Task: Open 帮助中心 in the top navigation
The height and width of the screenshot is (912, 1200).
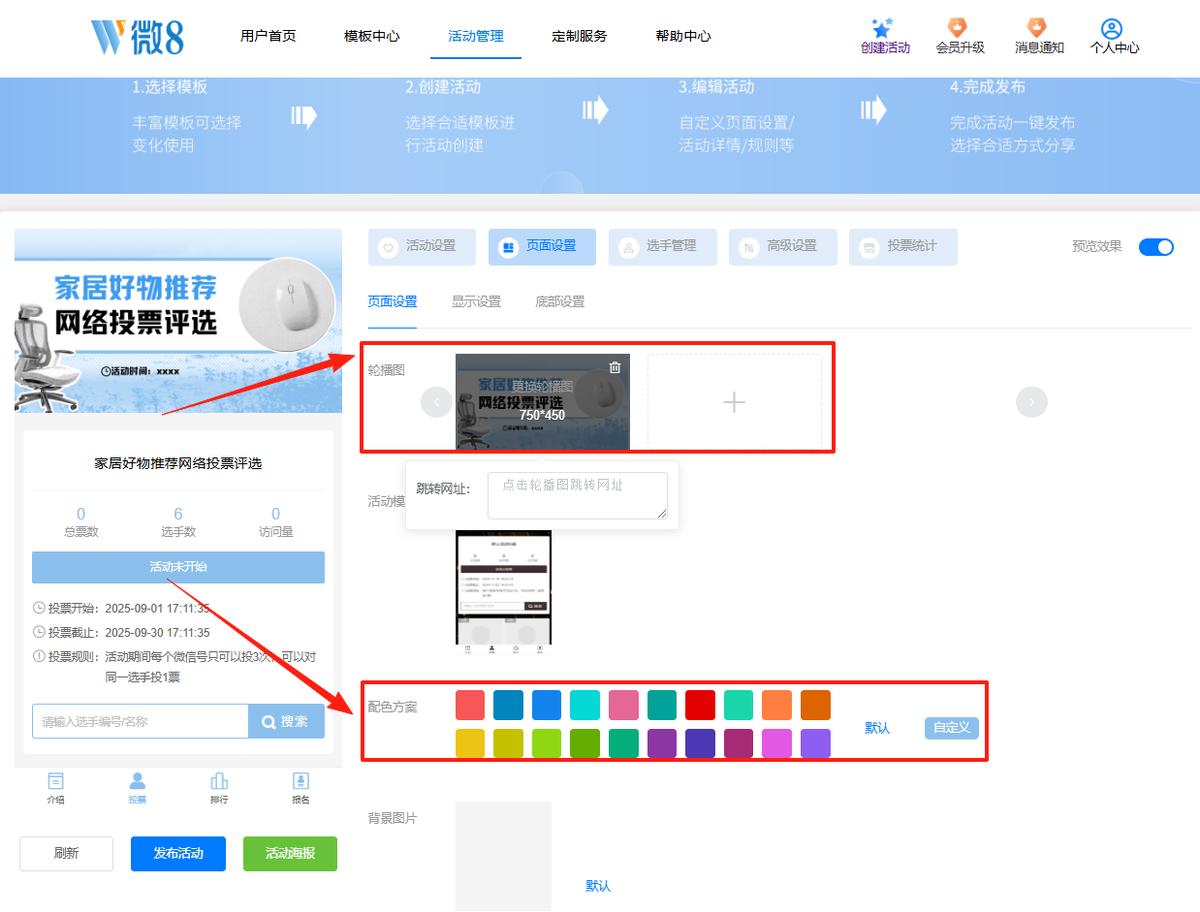Action: (684, 36)
